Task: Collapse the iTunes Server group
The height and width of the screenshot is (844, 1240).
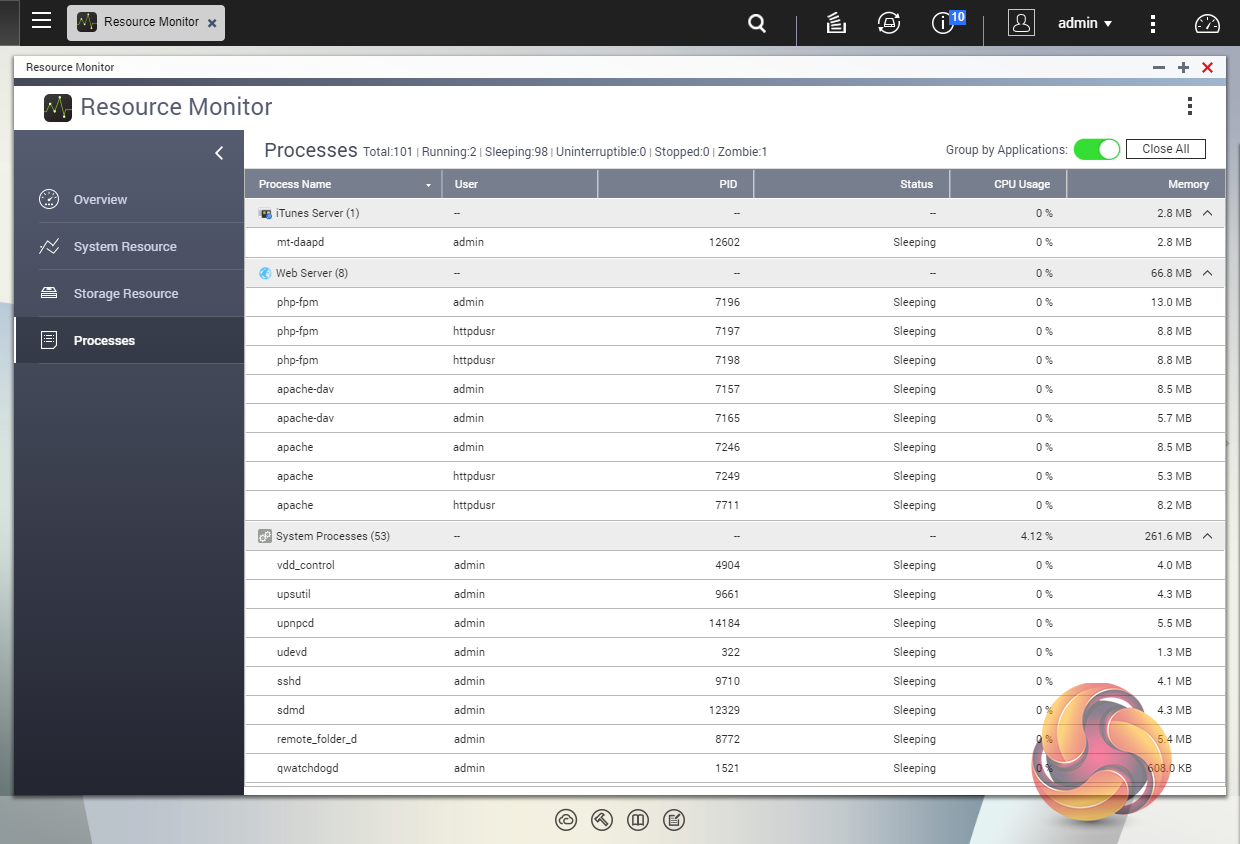Action: (1207, 213)
